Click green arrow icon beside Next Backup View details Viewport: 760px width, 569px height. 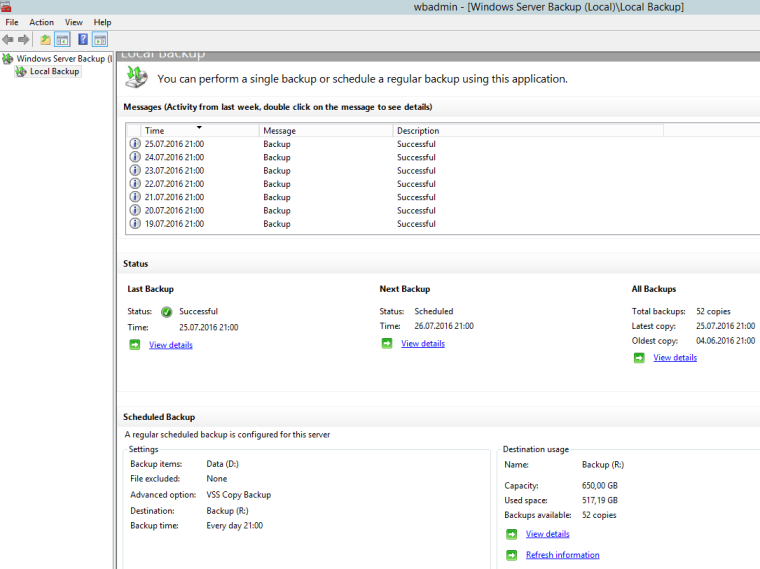(387, 343)
